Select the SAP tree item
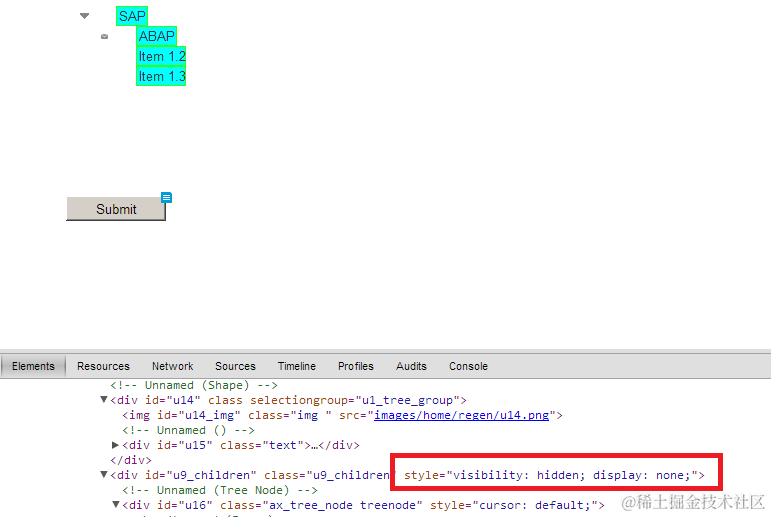Image resolution: width=771 pixels, height=517 pixels. (x=132, y=16)
